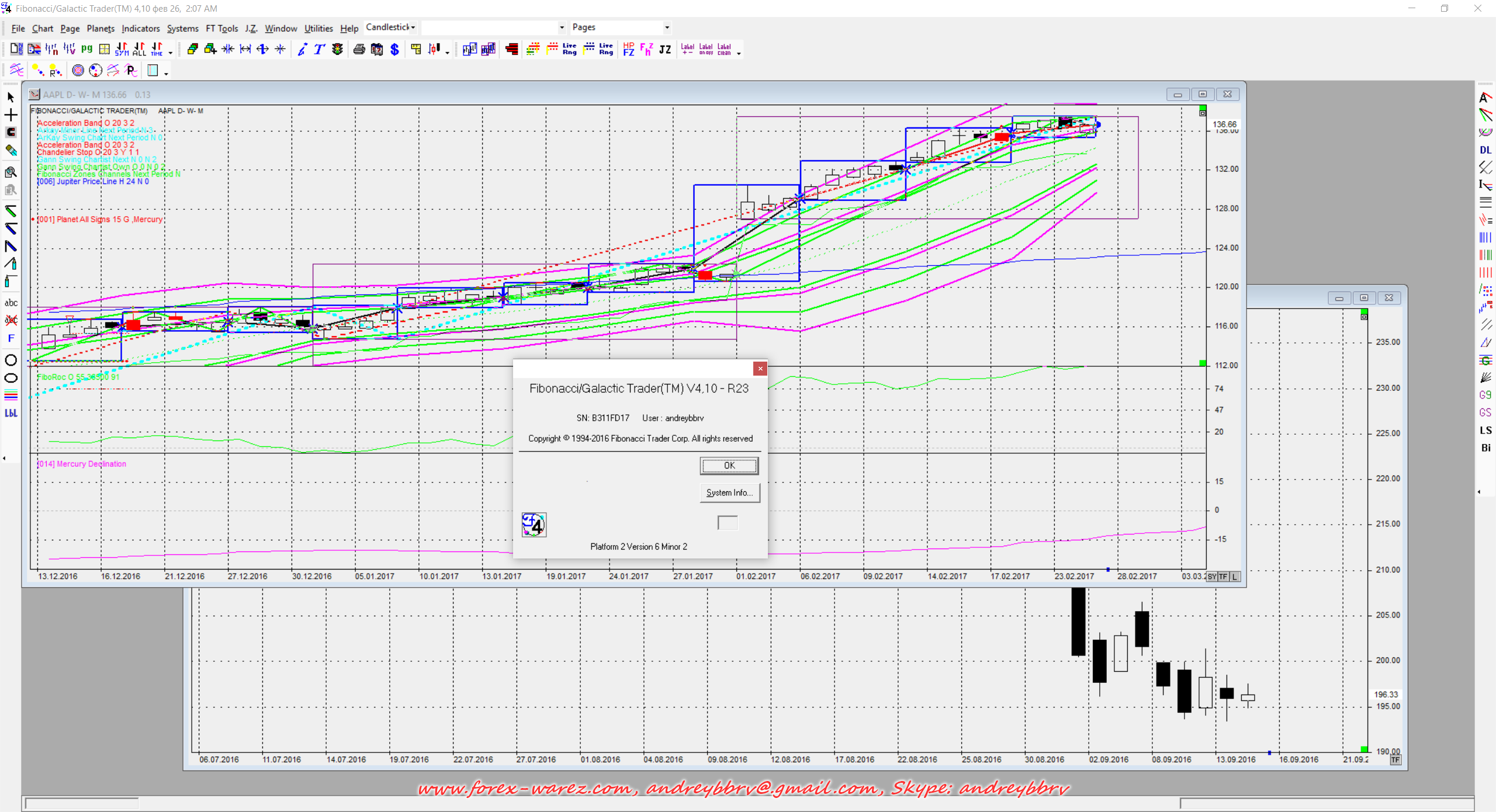Expand the Pages dropdown
The height and width of the screenshot is (812, 1496).
pyautogui.click(x=666, y=27)
